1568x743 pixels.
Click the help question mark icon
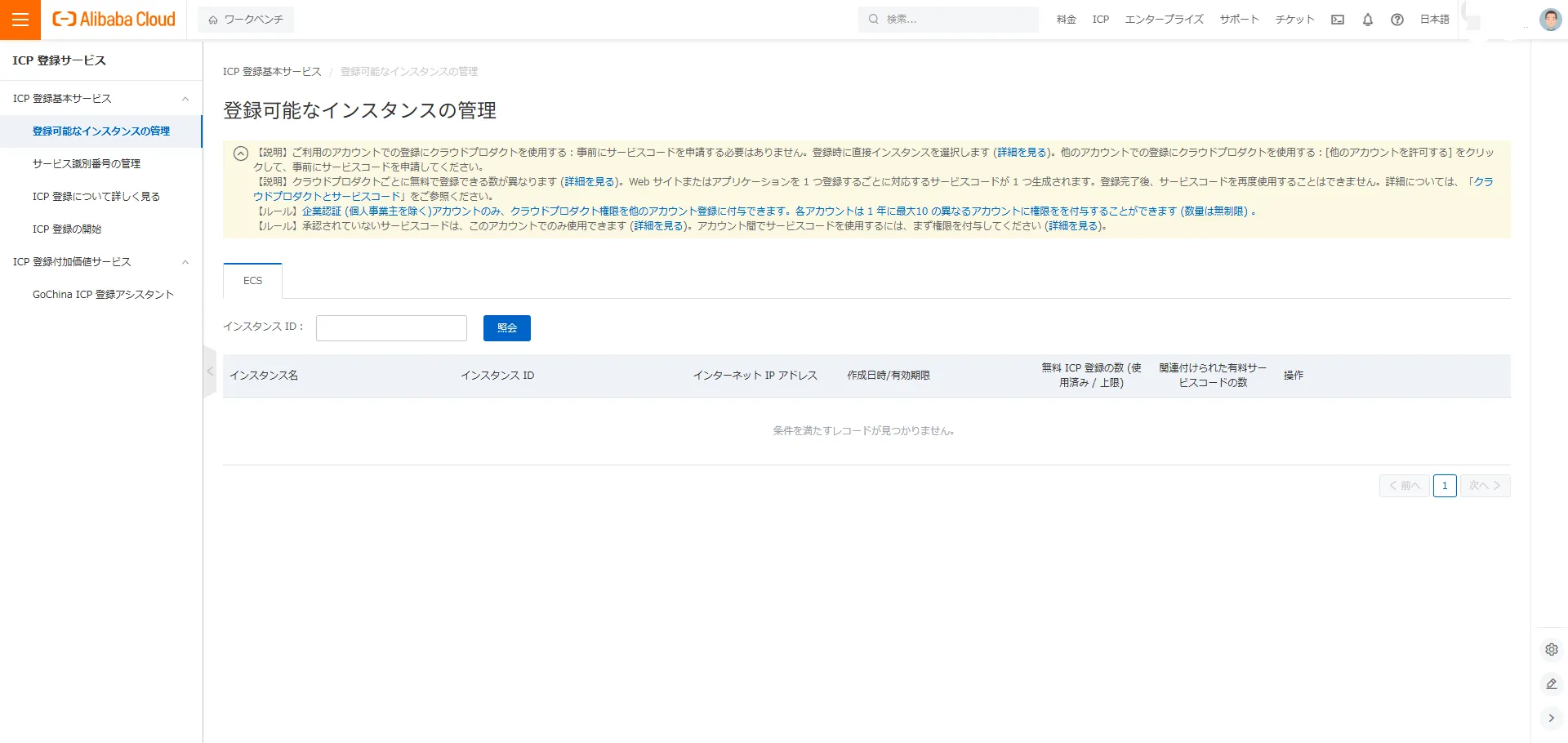[x=1397, y=20]
